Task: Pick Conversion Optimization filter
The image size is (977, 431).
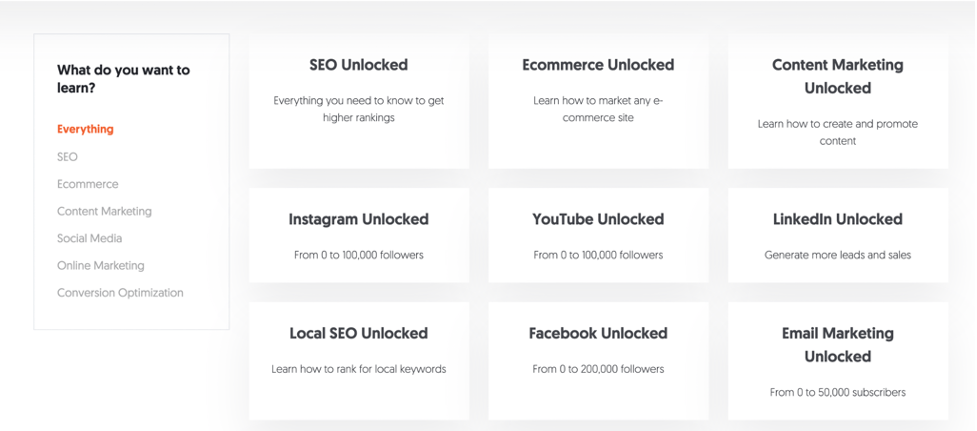Action: [x=120, y=293]
